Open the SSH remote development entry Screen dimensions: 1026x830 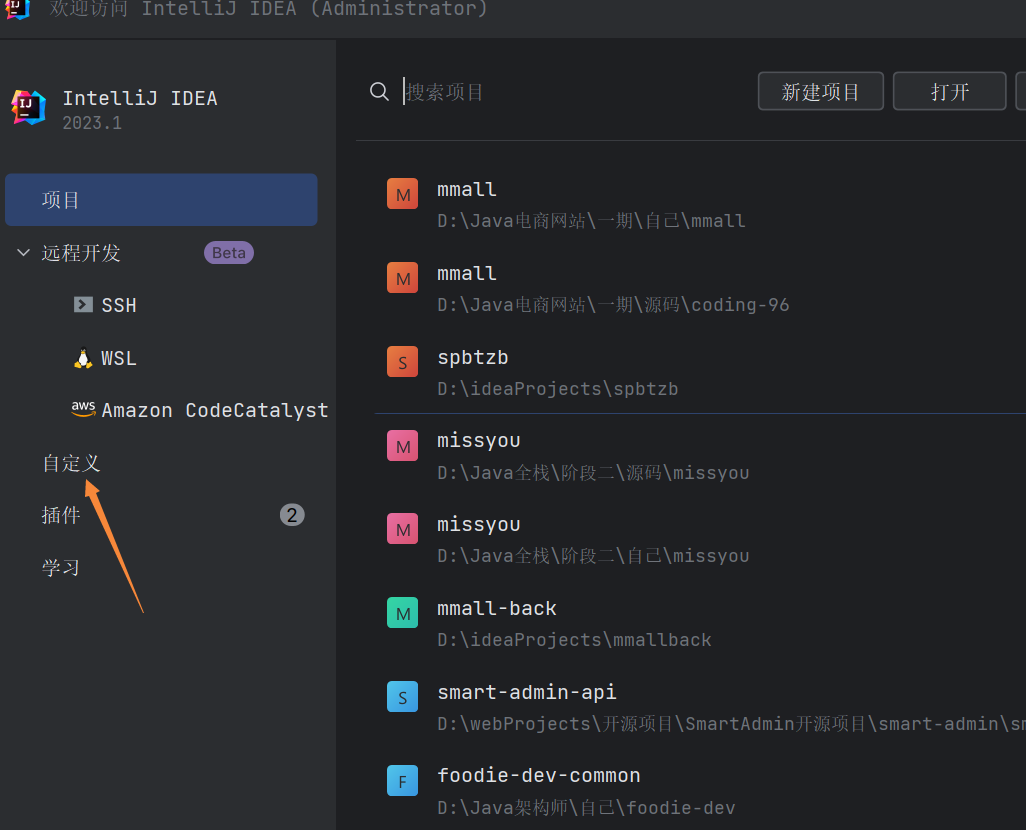pyautogui.click(x=118, y=305)
